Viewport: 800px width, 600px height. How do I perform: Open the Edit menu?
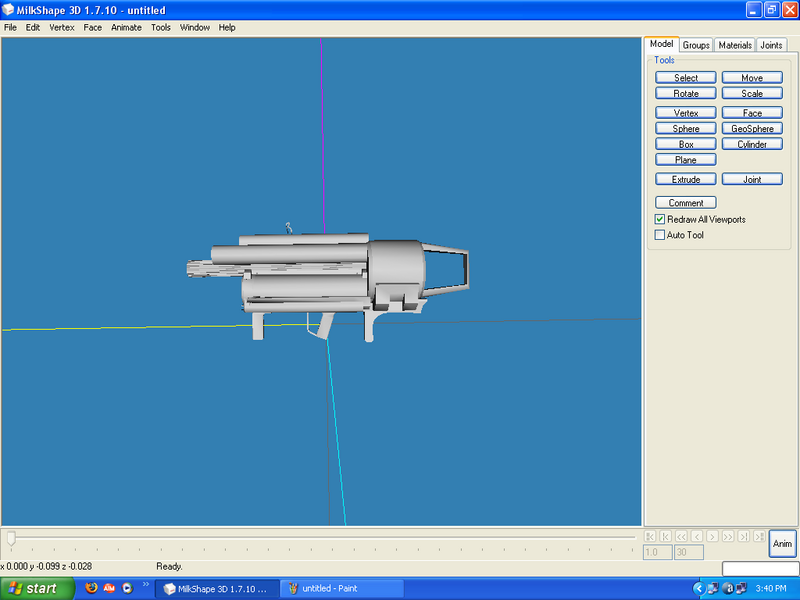click(x=33, y=28)
